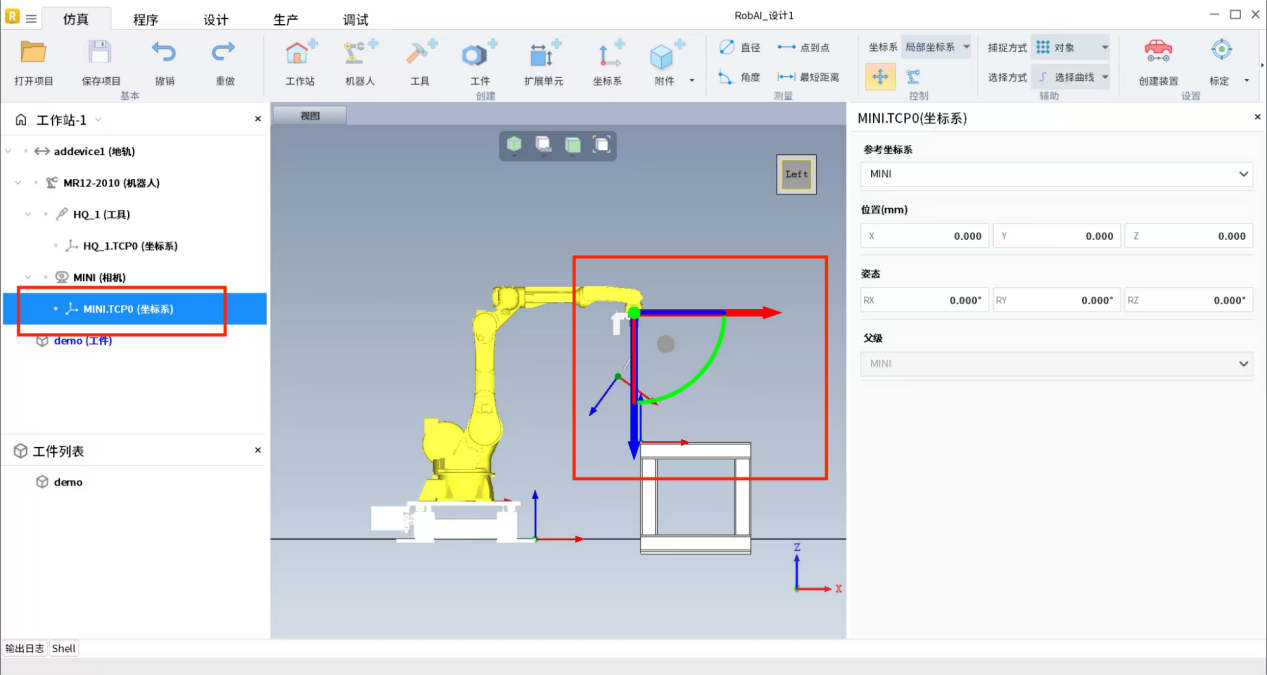Screen dimensions: 1267x675
Task: Click the 点到点 measurement button
Action: 803,47
